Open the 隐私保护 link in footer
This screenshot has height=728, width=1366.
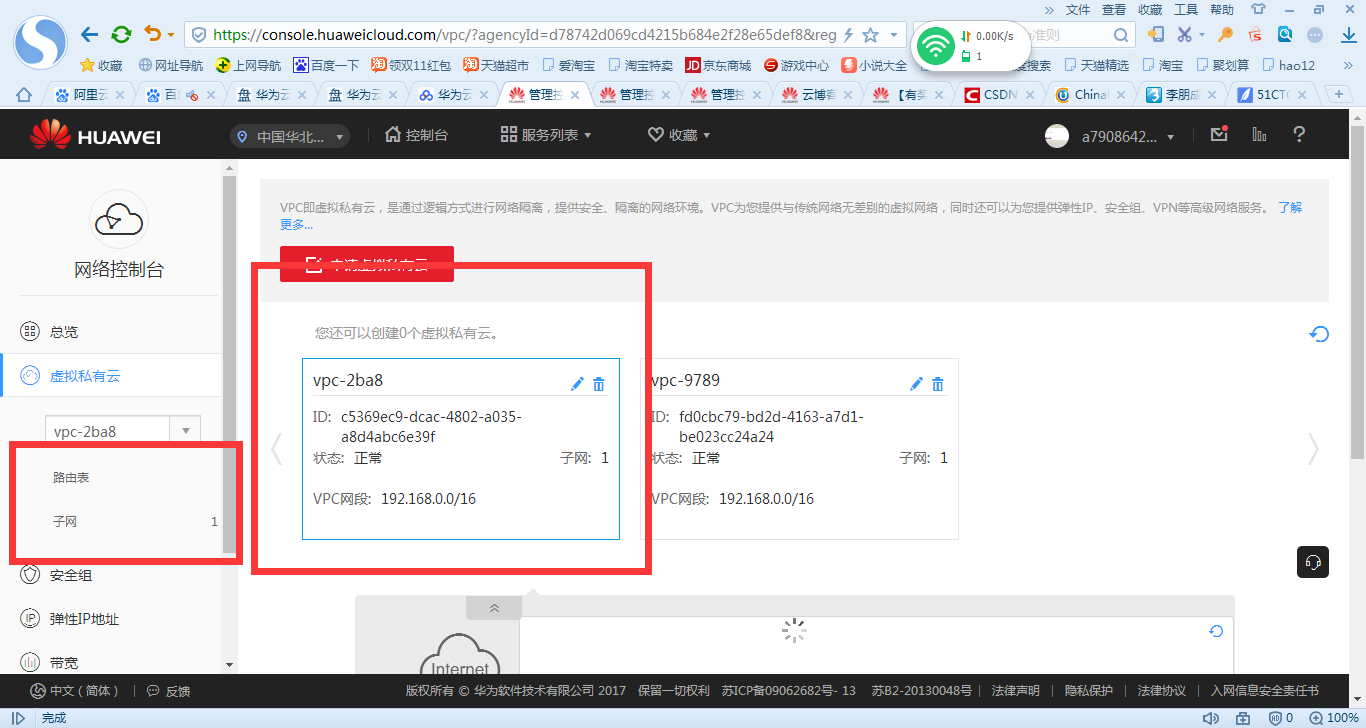[x=1089, y=691]
